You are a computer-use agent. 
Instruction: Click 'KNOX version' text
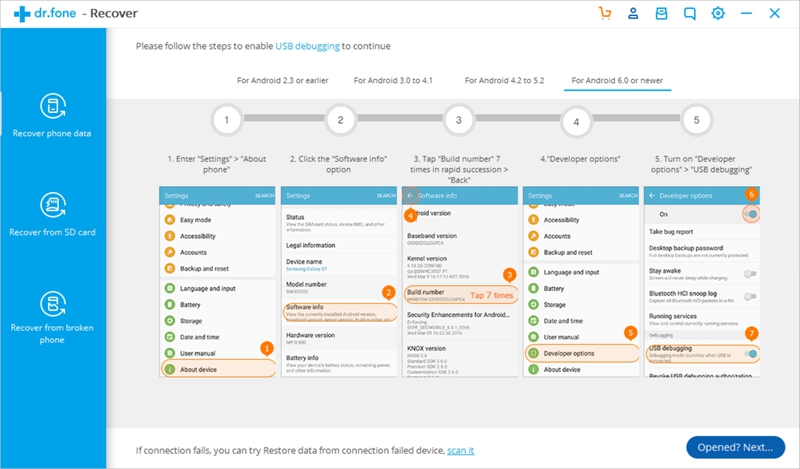coord(426,349)
